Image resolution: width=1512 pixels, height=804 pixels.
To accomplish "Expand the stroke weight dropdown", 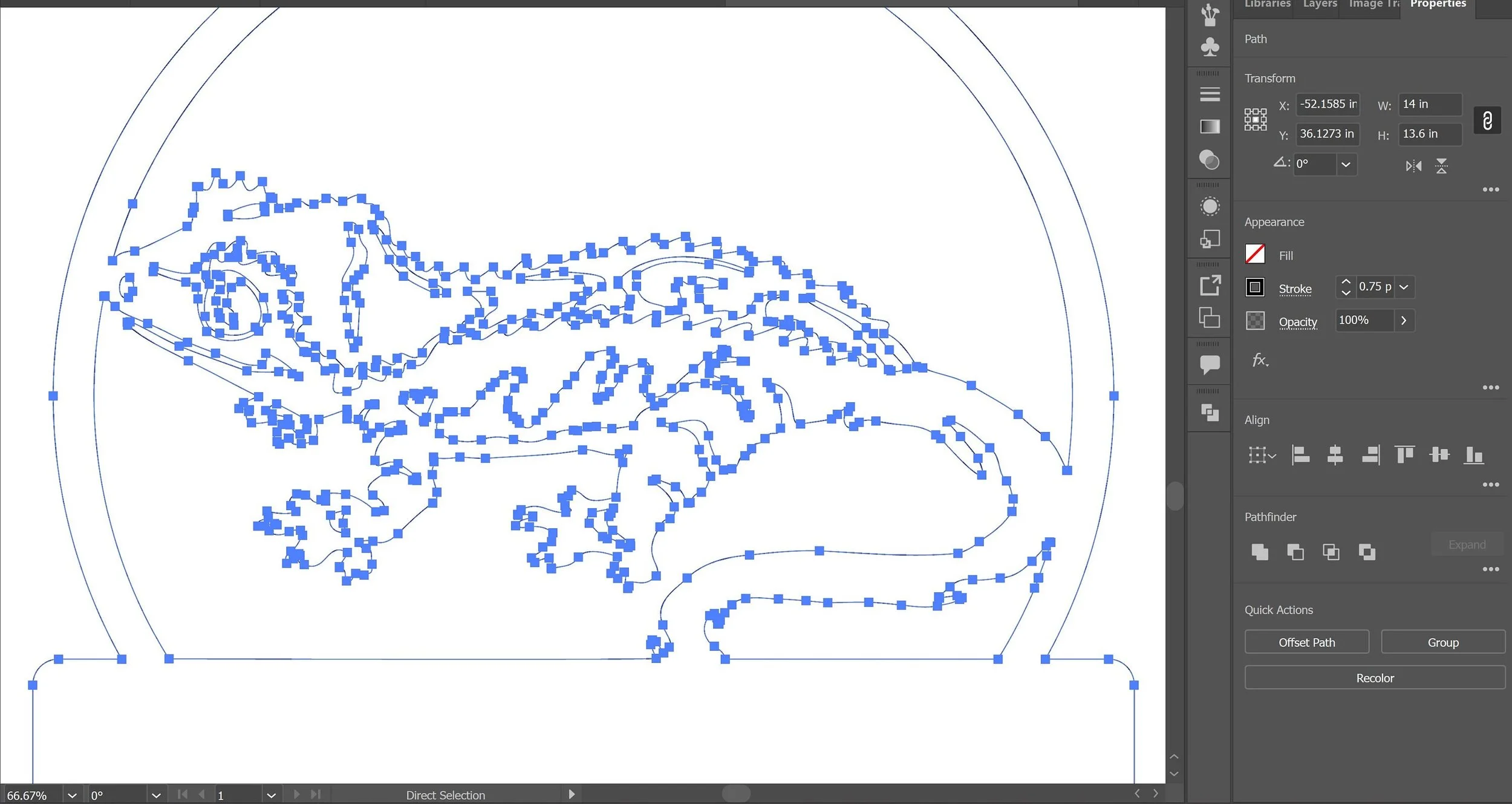I will (x=1404, y=287).
